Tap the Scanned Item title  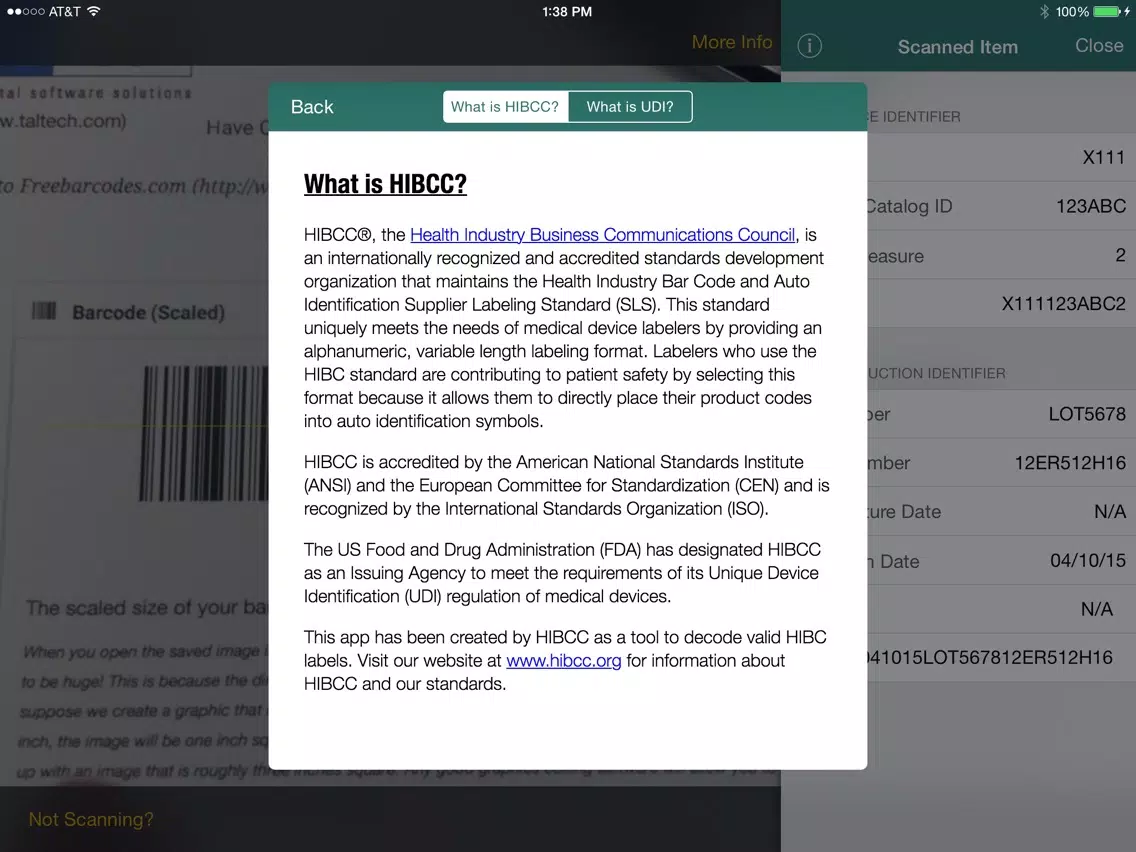point(958,47)
